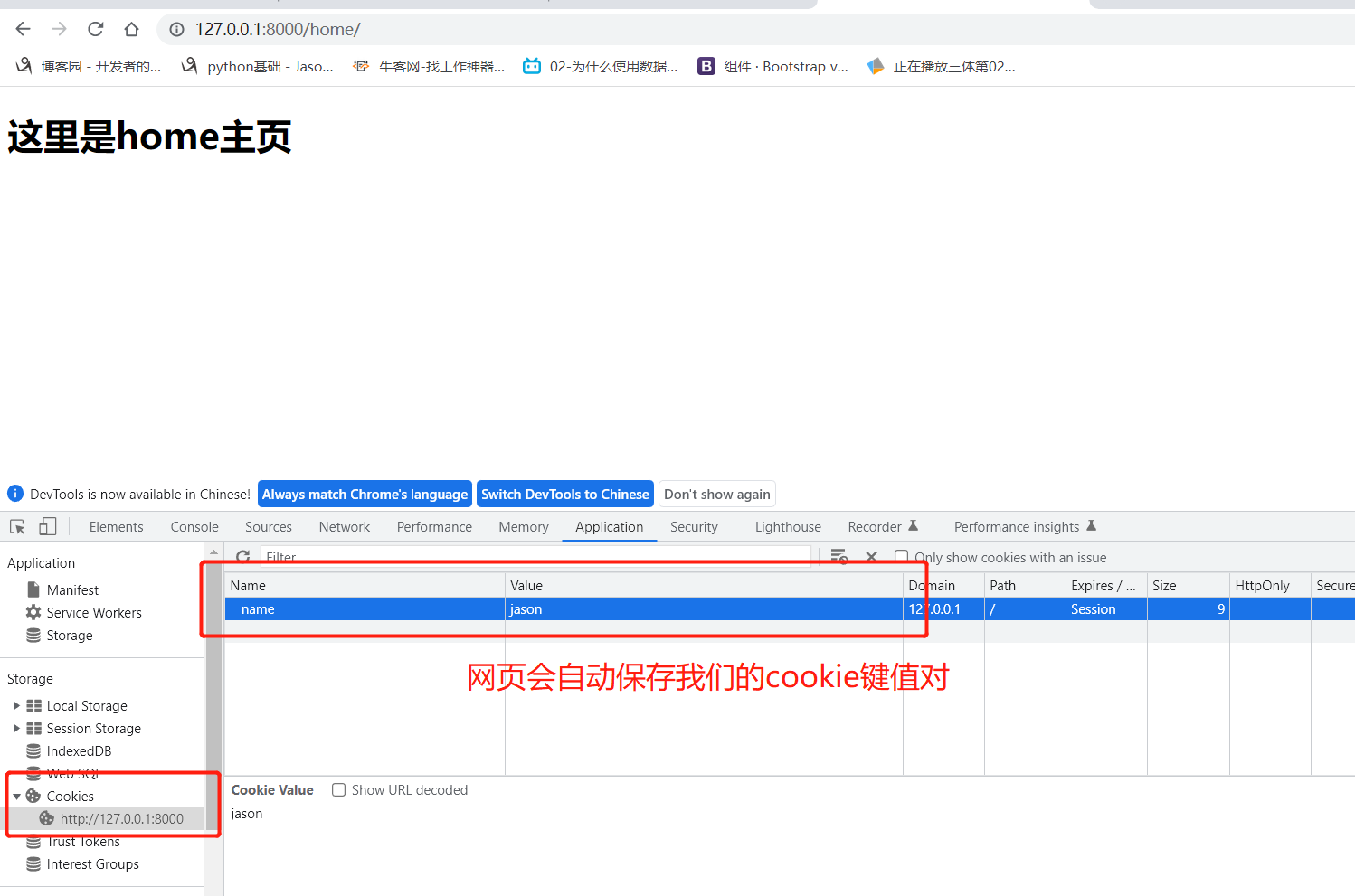1355x896 pixels.
Task: Open the 牛客网 bookmark
Action: tap(429, 66)
